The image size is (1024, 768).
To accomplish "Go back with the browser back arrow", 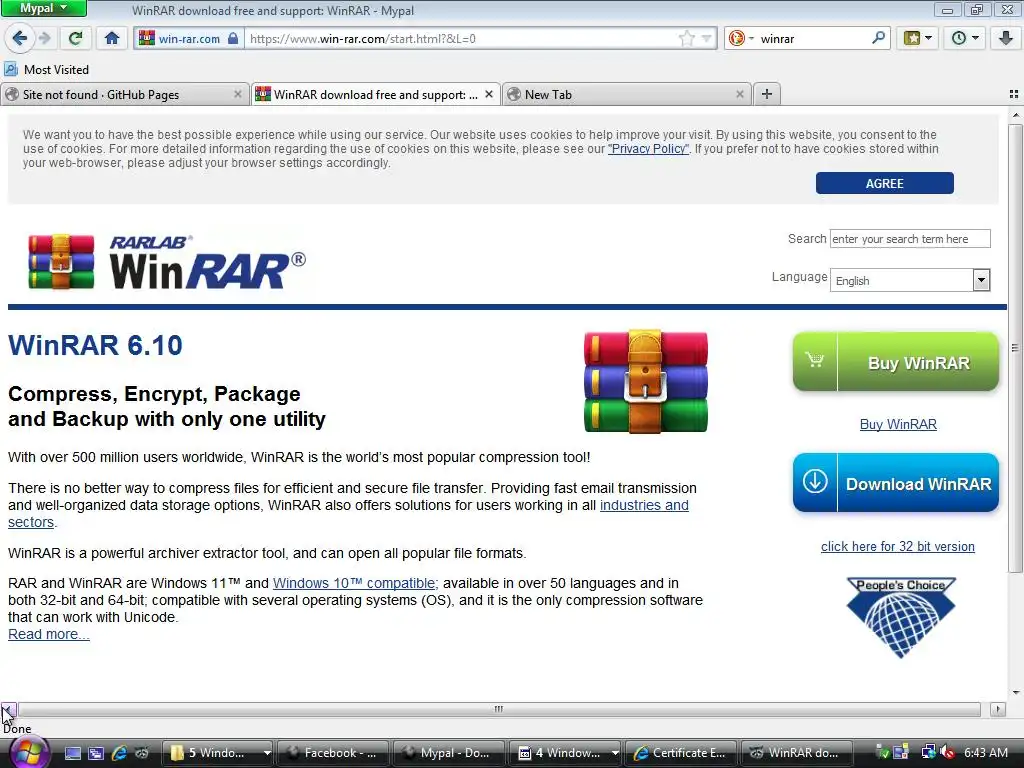I will tap(20, 38).
